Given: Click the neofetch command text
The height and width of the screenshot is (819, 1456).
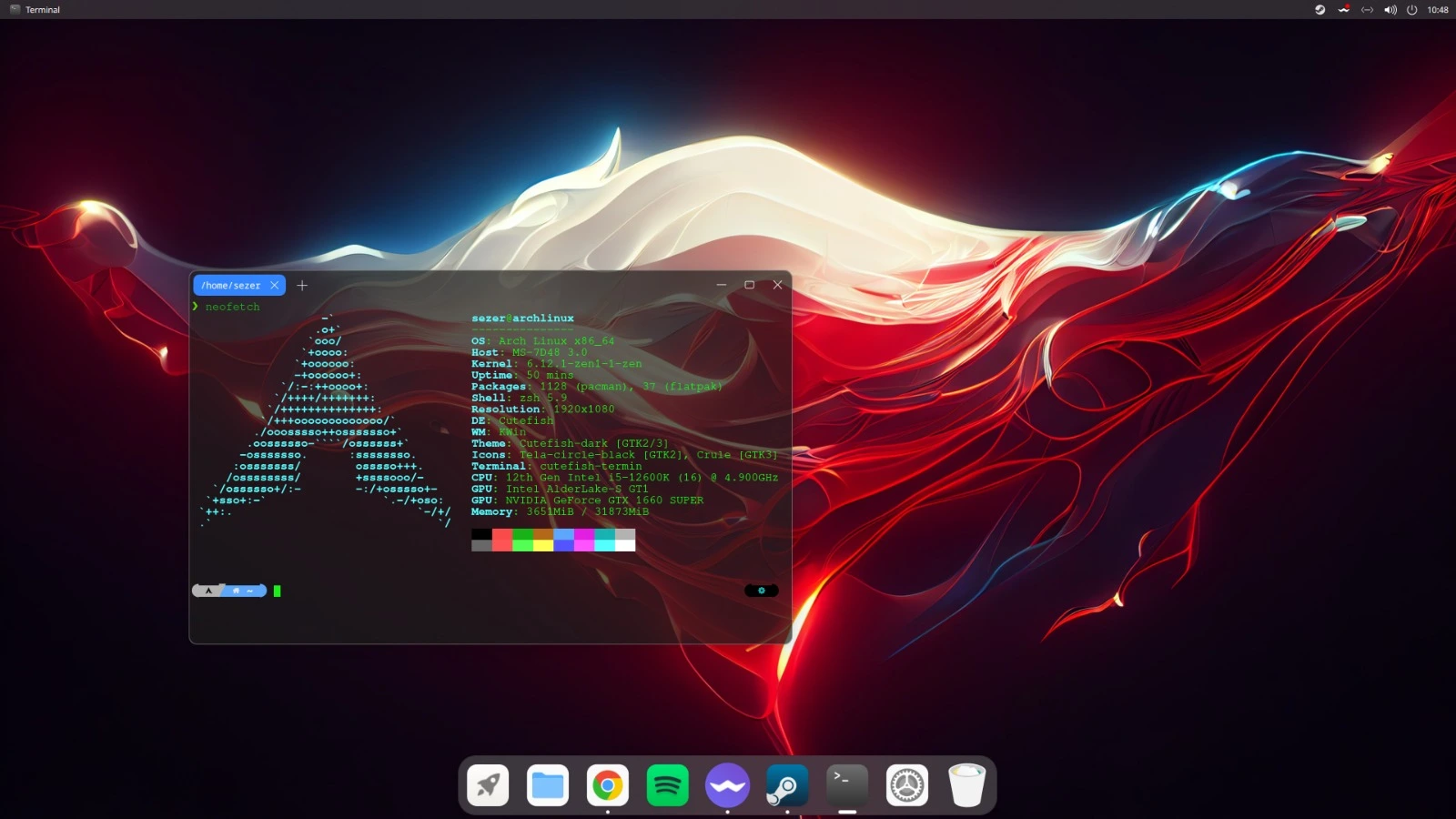Looking at the screenshot, I should 232,308.
